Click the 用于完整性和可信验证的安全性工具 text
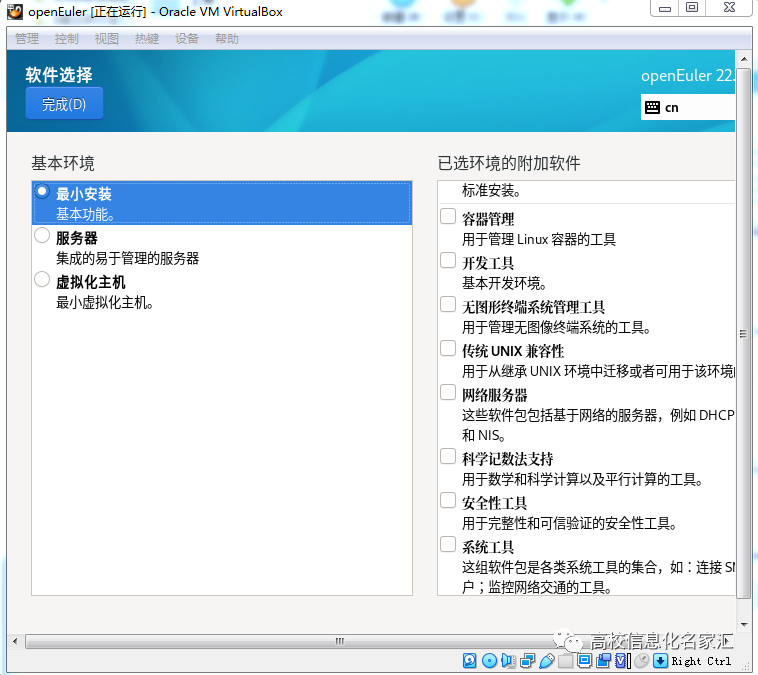 [569, 523]
